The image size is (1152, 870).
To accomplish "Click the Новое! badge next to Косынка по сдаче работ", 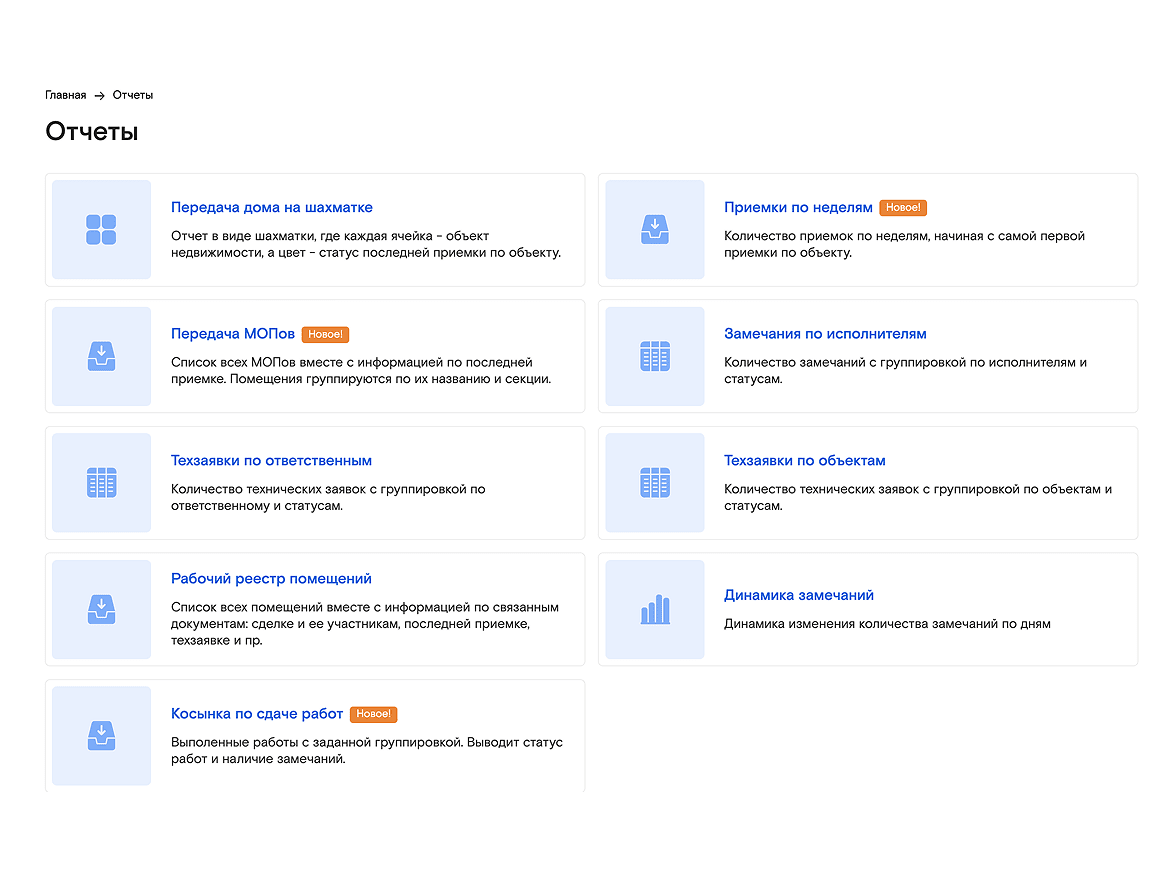I will pyautogui.click(x=374, y=715).
